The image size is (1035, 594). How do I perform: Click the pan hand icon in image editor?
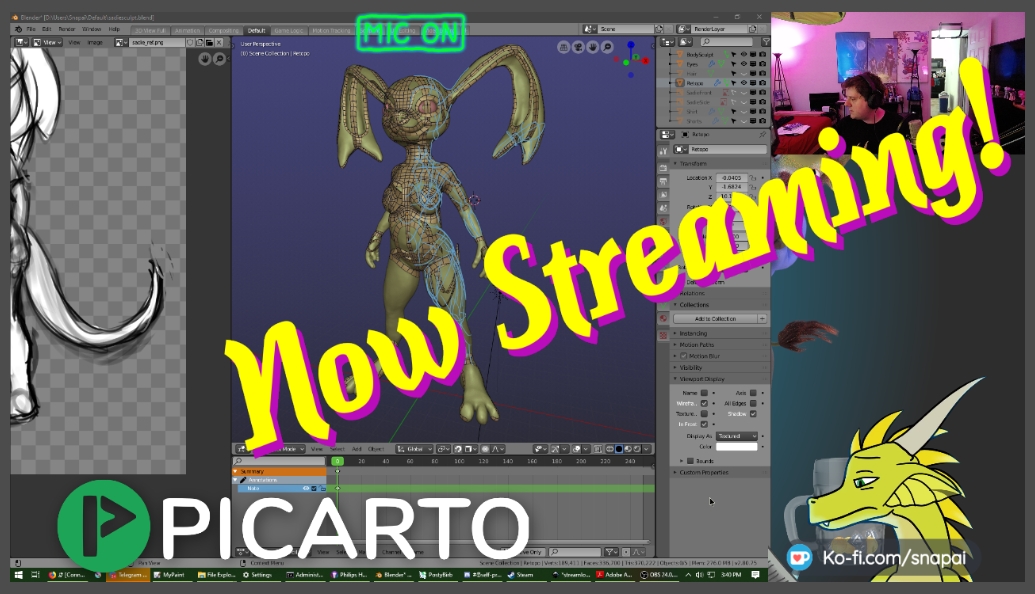pyautogui.click(x=205, y=59)
